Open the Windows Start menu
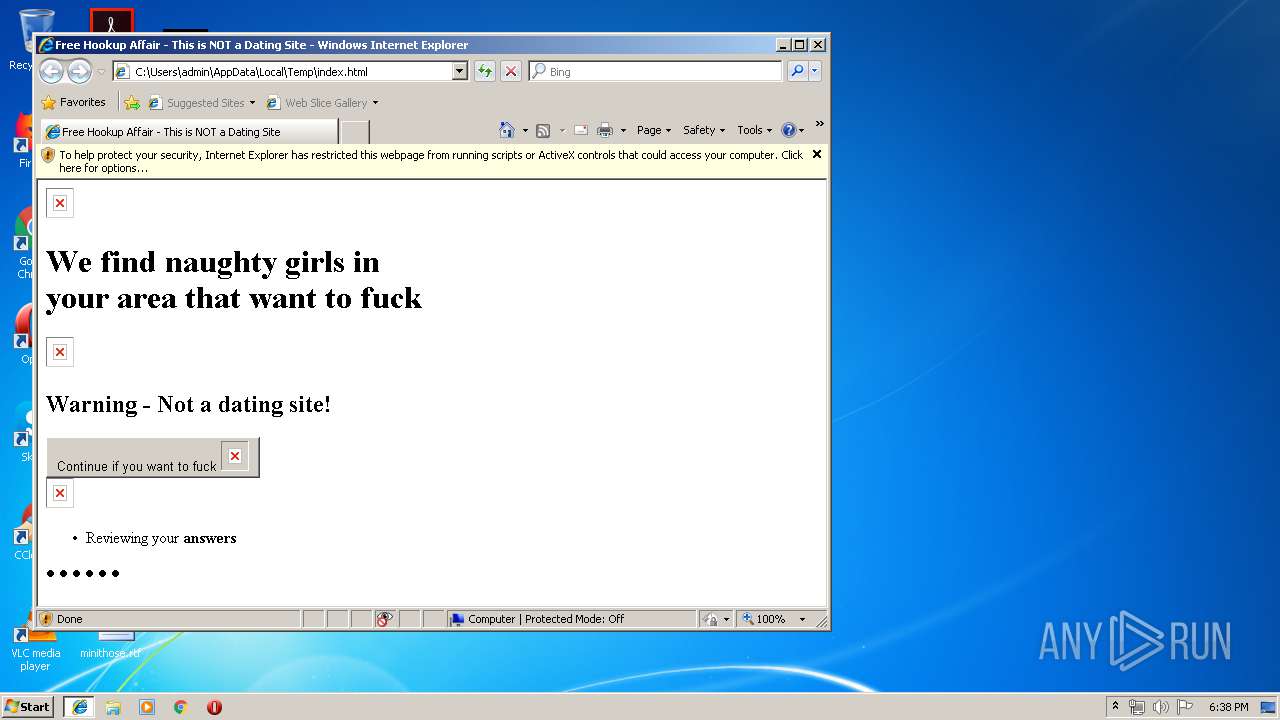Screen dimensions: 1280x720 28,707
